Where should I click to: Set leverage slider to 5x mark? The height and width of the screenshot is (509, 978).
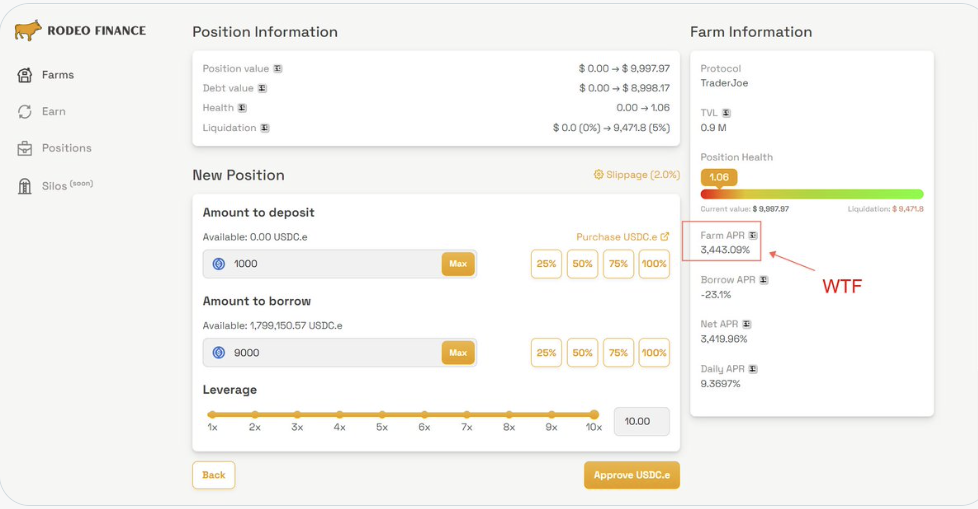382,414
